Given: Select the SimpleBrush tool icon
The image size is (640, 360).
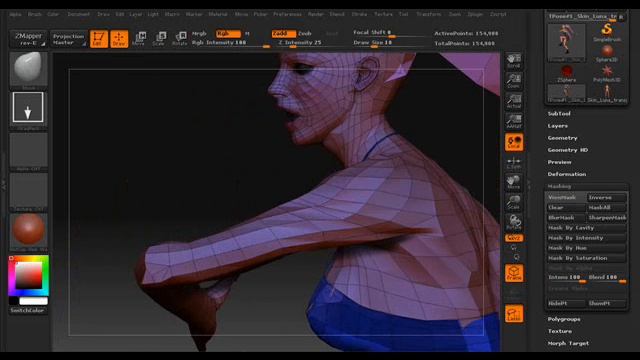Looking at the screenshot, I should pos(607,33).
